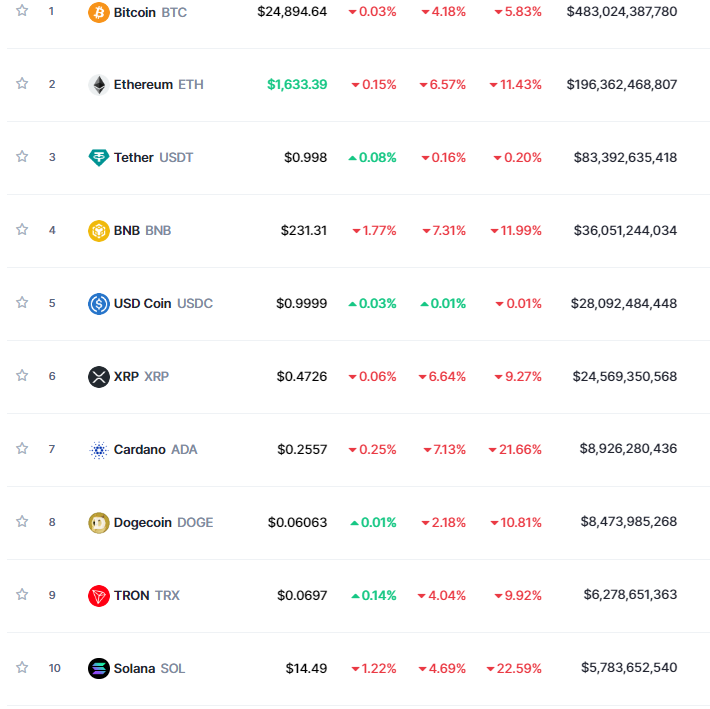Screen dimensions: 710x709
Task: Open the Tether USDT name link
Action: pyautogui.click(x=153, y=158)
